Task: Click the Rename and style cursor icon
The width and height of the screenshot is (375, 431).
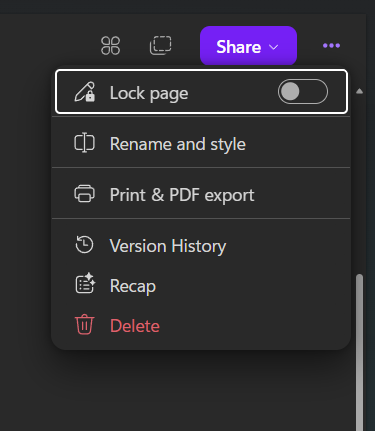Action: [84, 143]
